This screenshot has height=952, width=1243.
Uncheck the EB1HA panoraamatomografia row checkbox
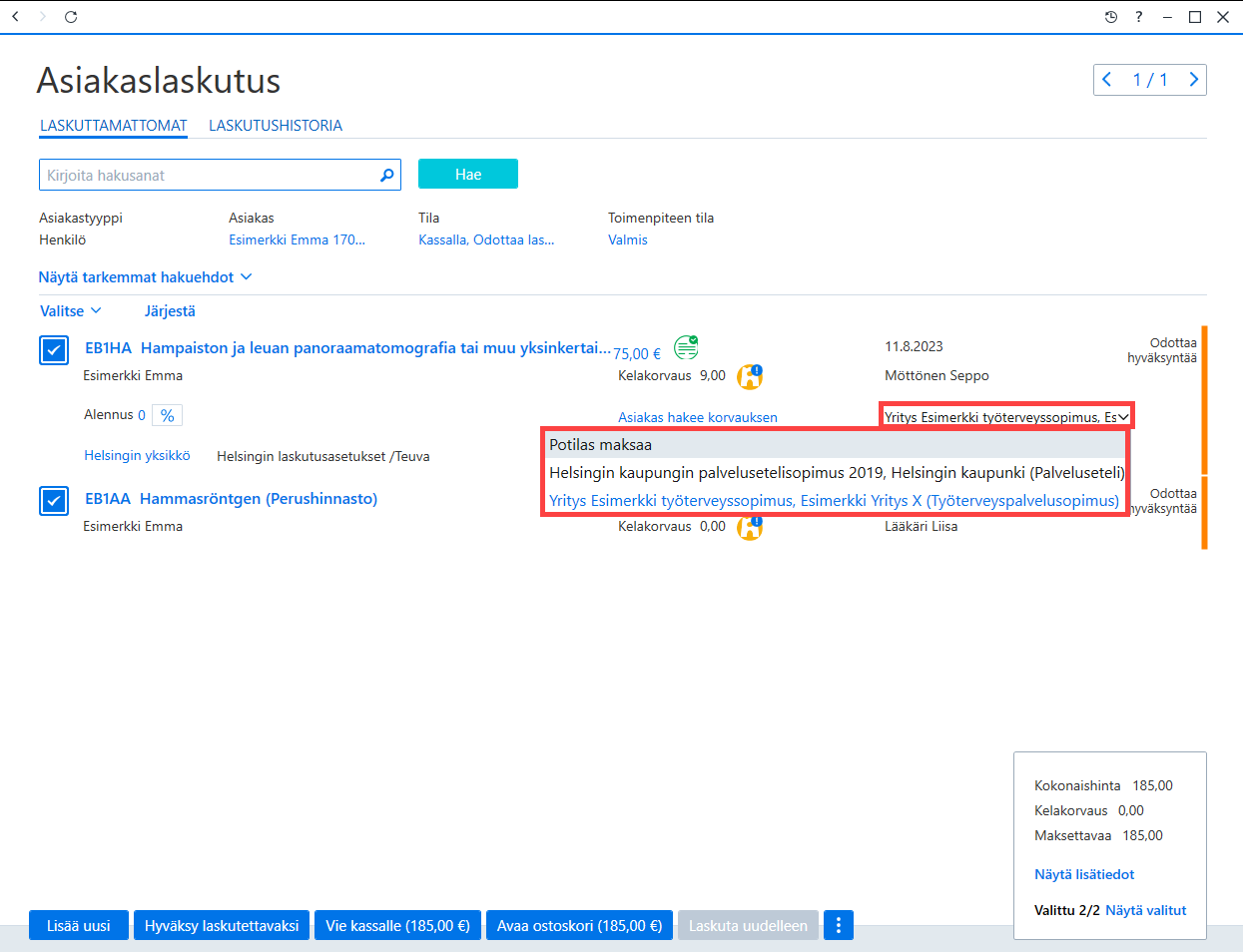[54, 350]
